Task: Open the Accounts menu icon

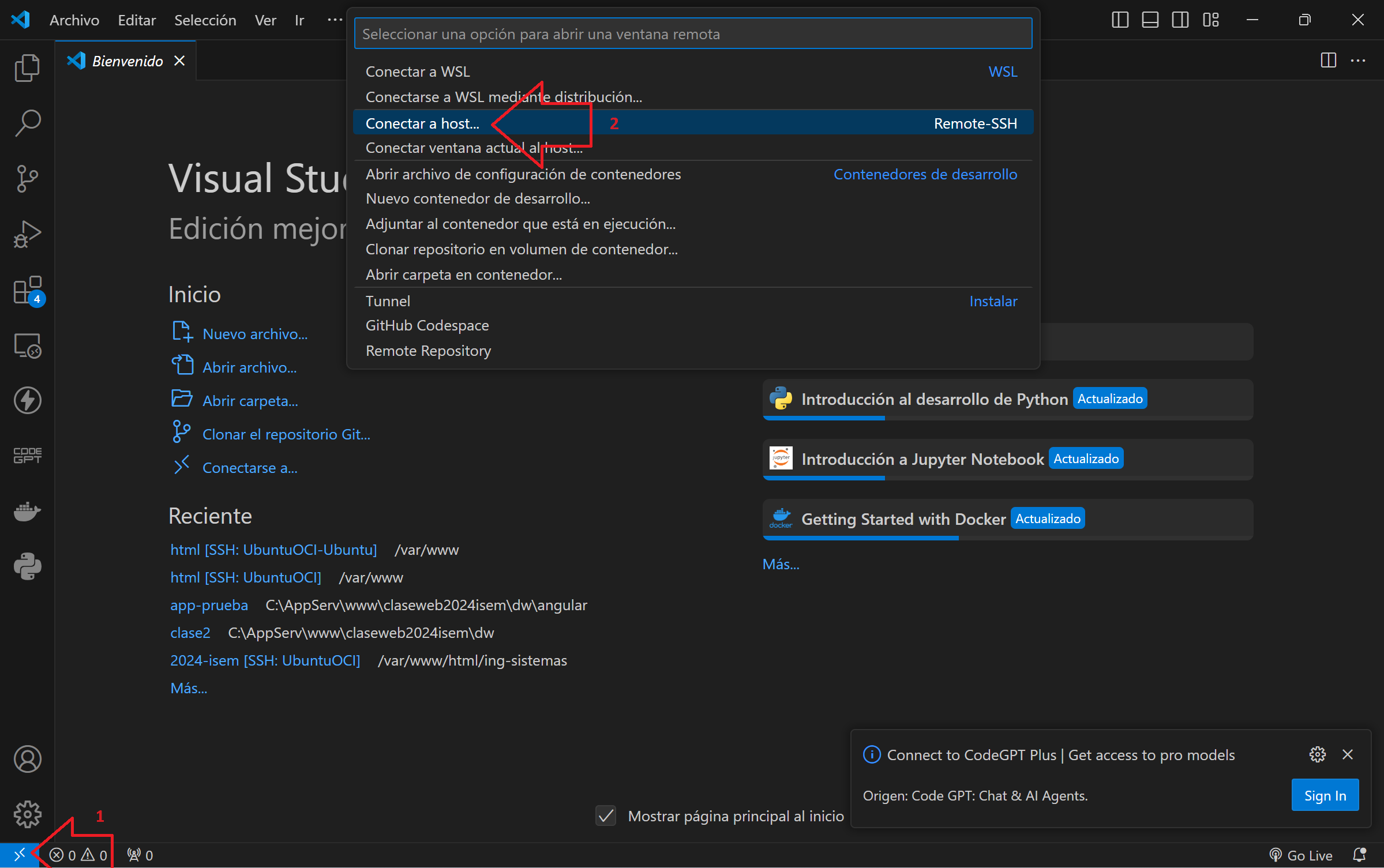Action: (x=27, y=759)
